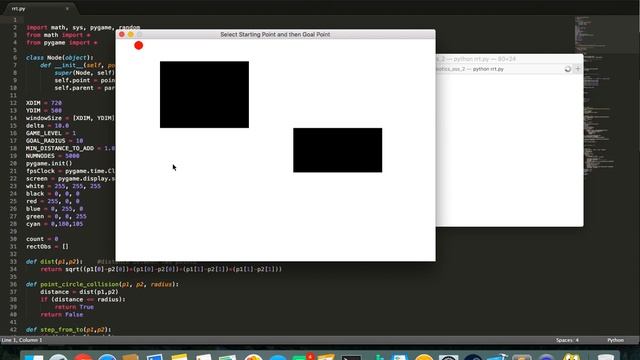Click the Terminal window title bar

tap(509, 59)
